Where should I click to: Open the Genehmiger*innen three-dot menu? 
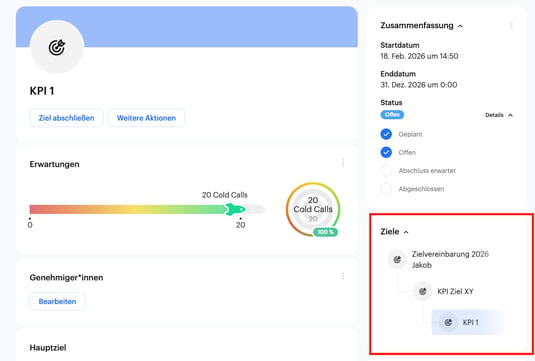point(343,276)
